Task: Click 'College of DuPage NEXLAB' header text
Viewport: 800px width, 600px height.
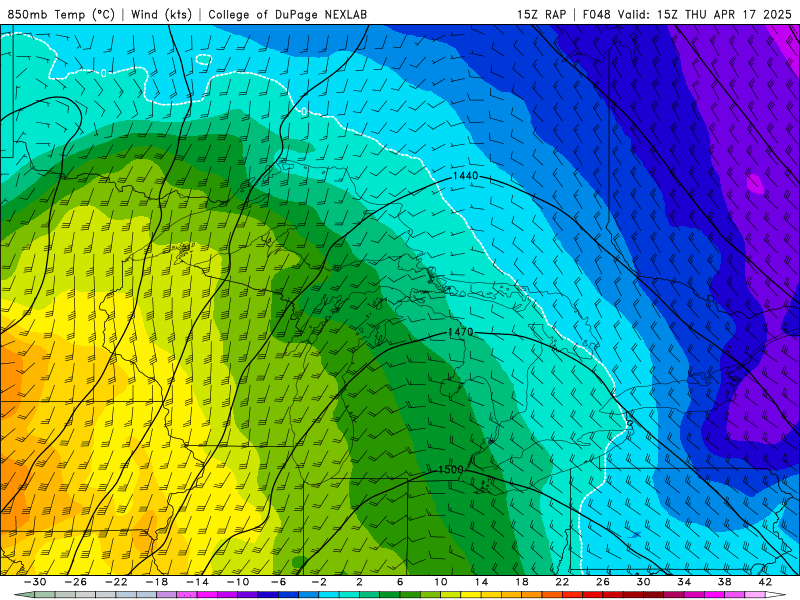Action: [x=287, y=14]
